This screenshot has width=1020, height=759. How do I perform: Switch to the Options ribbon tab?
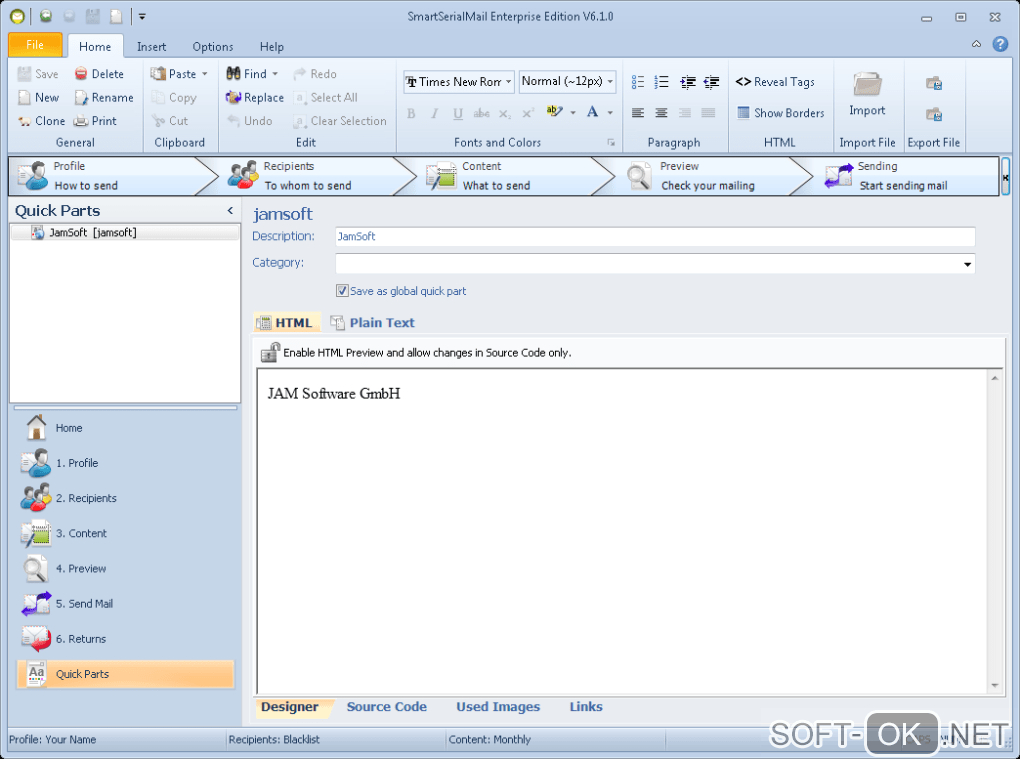(213, 47)
